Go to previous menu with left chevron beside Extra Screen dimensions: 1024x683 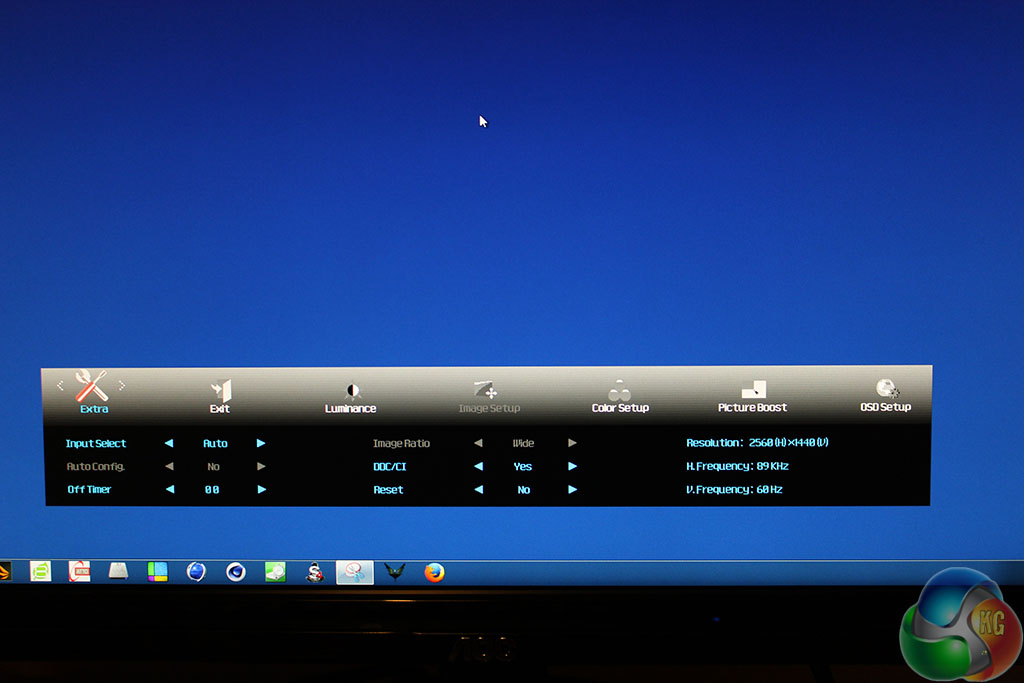pos(60,386)
